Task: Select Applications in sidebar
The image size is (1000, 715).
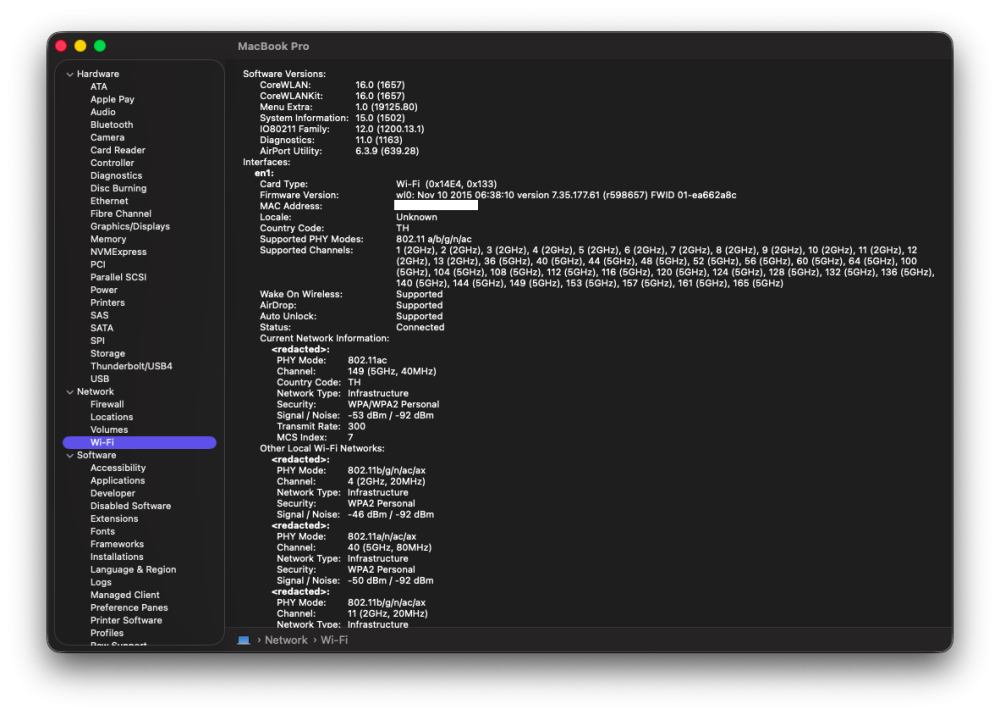Action: (x=117, y=481)
